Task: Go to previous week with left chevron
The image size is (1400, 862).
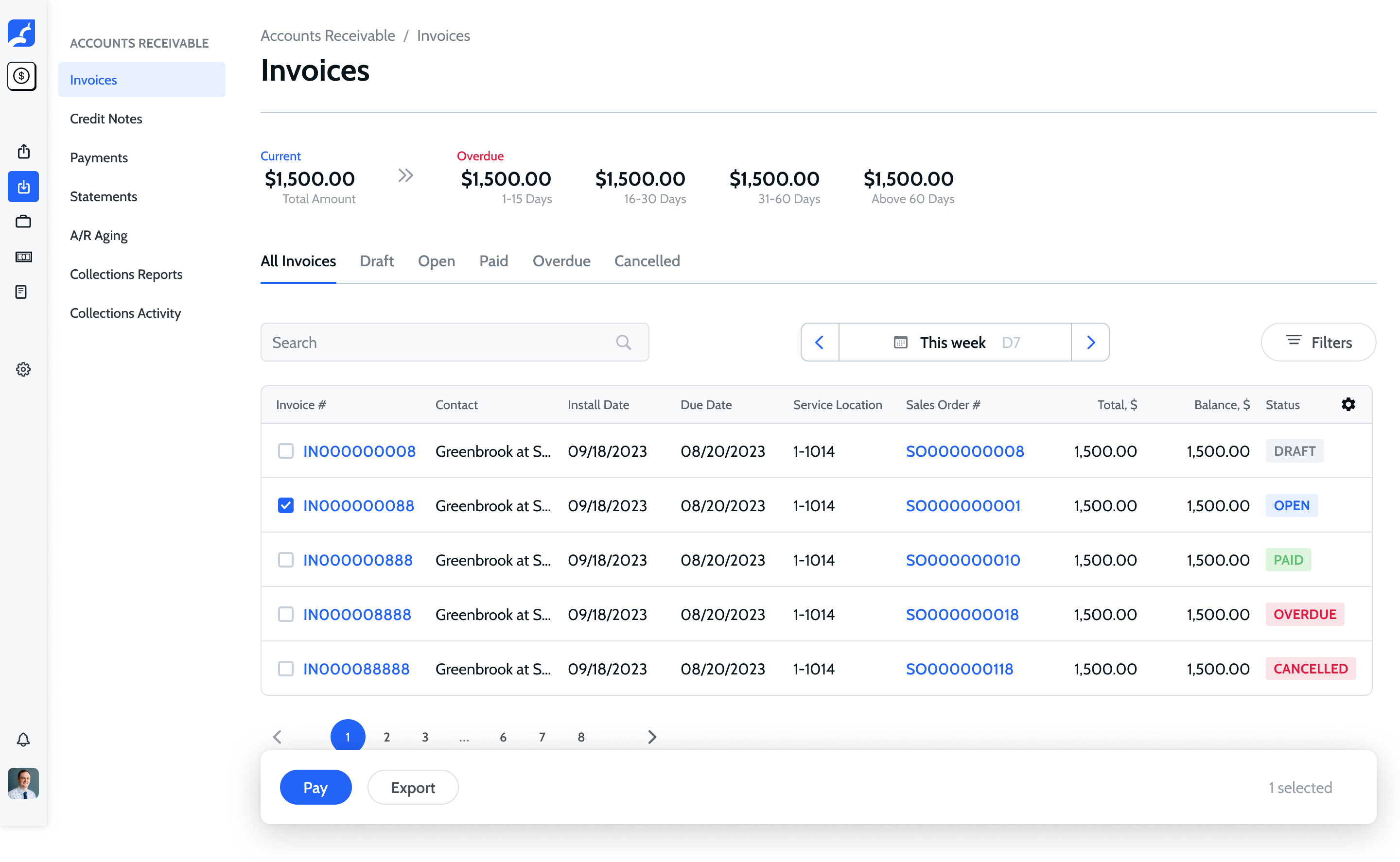Action: (x=820, y=342)
